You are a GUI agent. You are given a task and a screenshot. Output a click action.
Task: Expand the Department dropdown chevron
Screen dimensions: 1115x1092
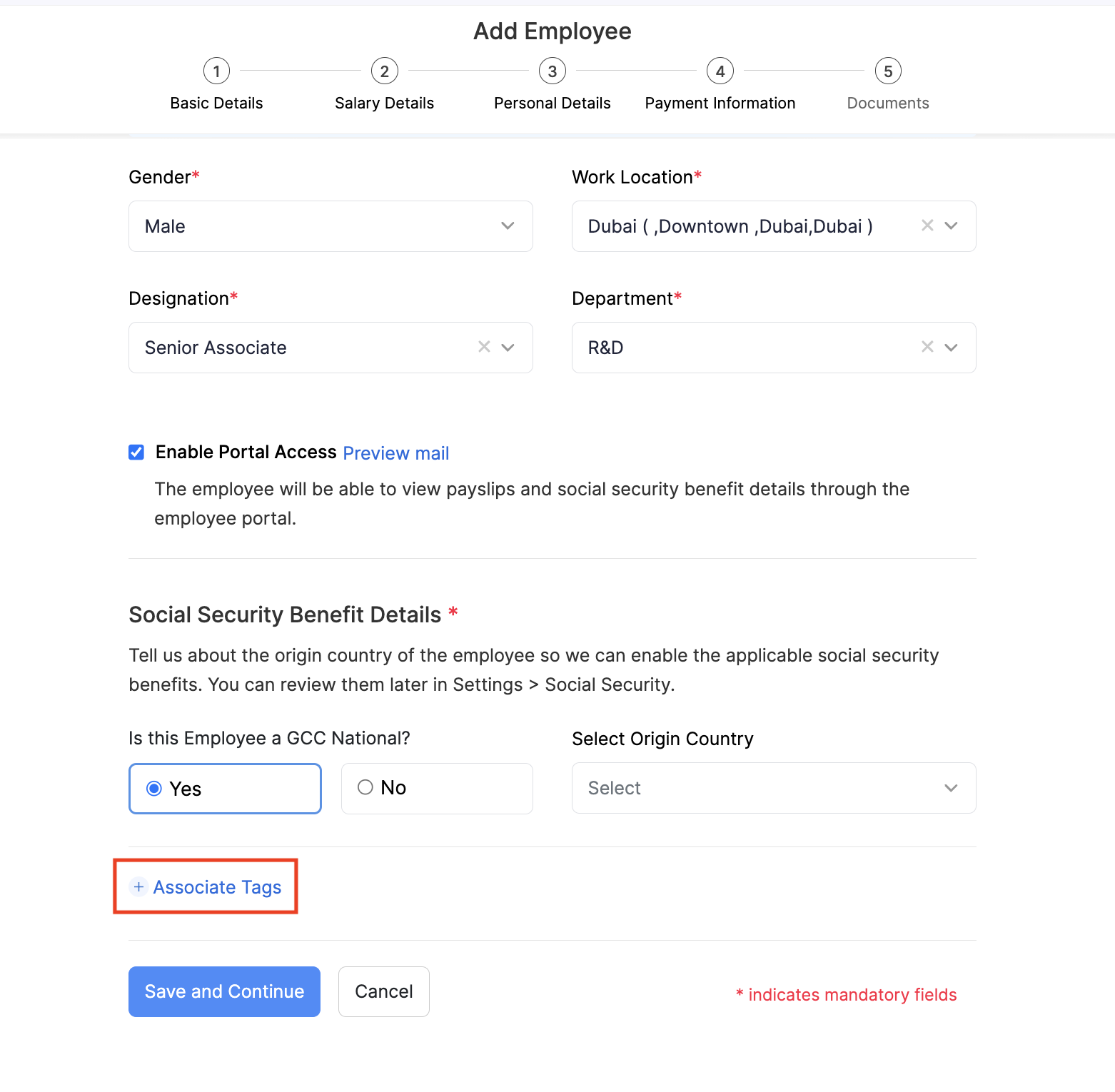coord(951,348)
